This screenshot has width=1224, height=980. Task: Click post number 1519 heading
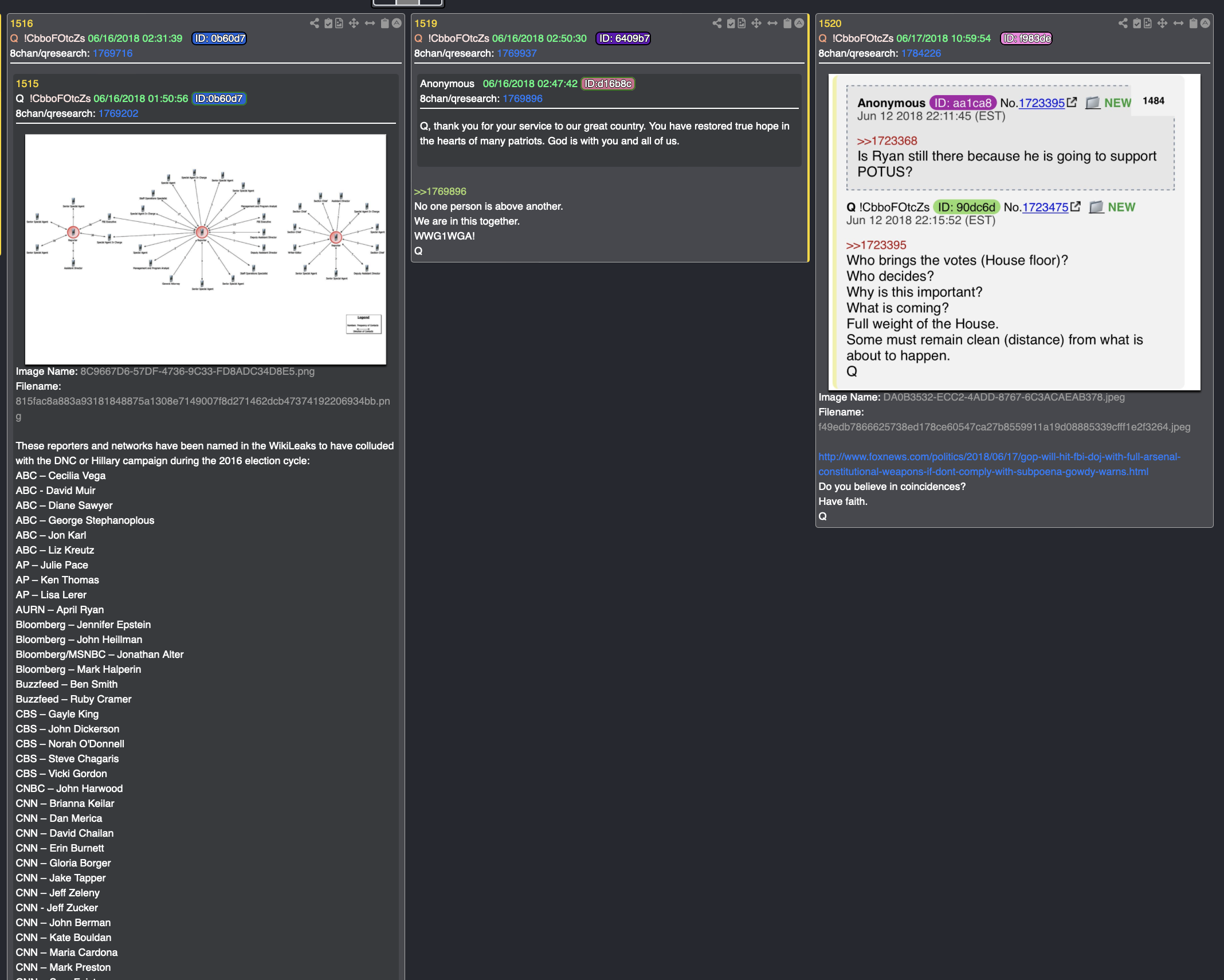pyautogui.click(x=426, y=23)
